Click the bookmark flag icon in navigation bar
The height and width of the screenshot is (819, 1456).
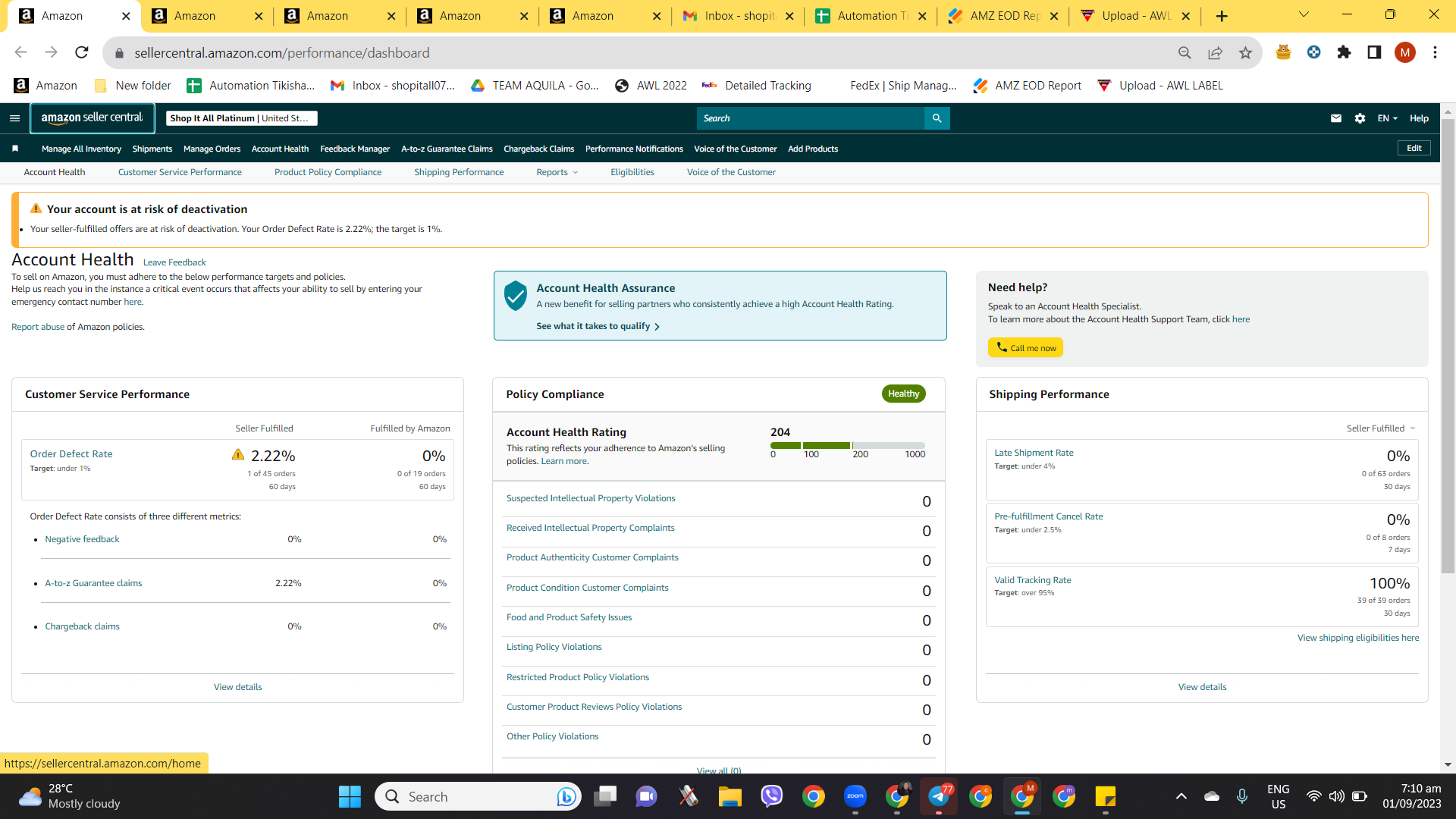coord(15,149)
